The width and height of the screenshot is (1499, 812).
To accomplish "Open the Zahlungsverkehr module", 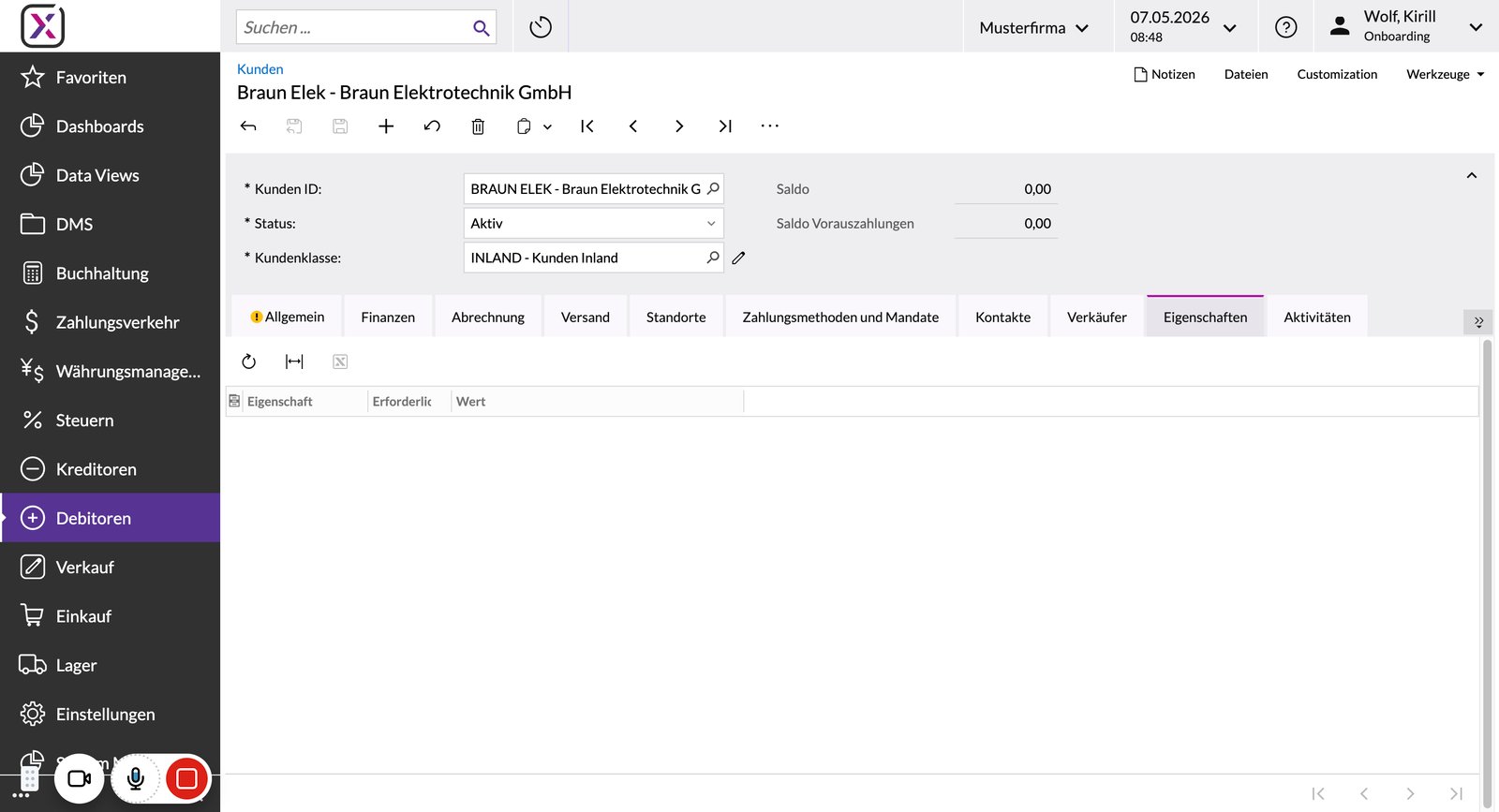I will tap(110, 322).
